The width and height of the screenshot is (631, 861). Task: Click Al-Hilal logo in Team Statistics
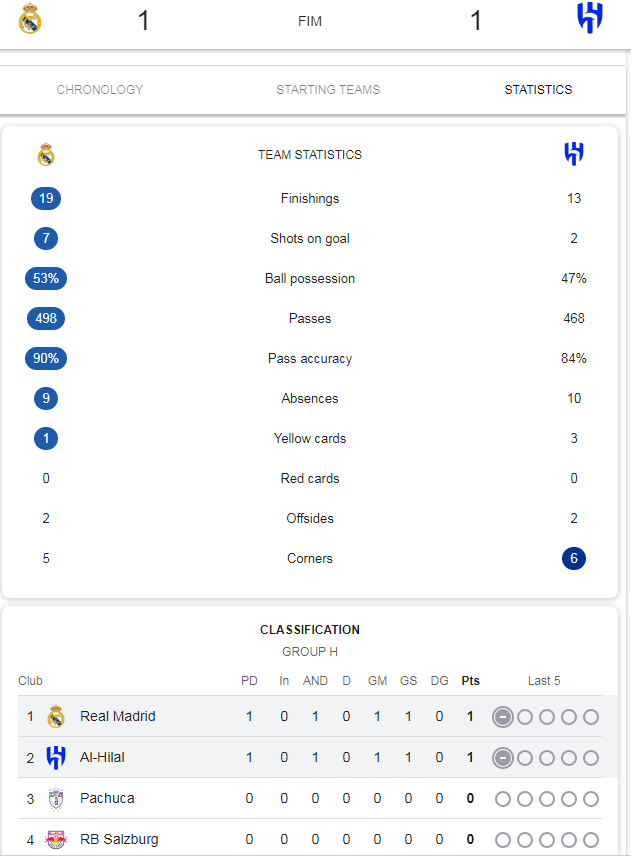[574, 154]
